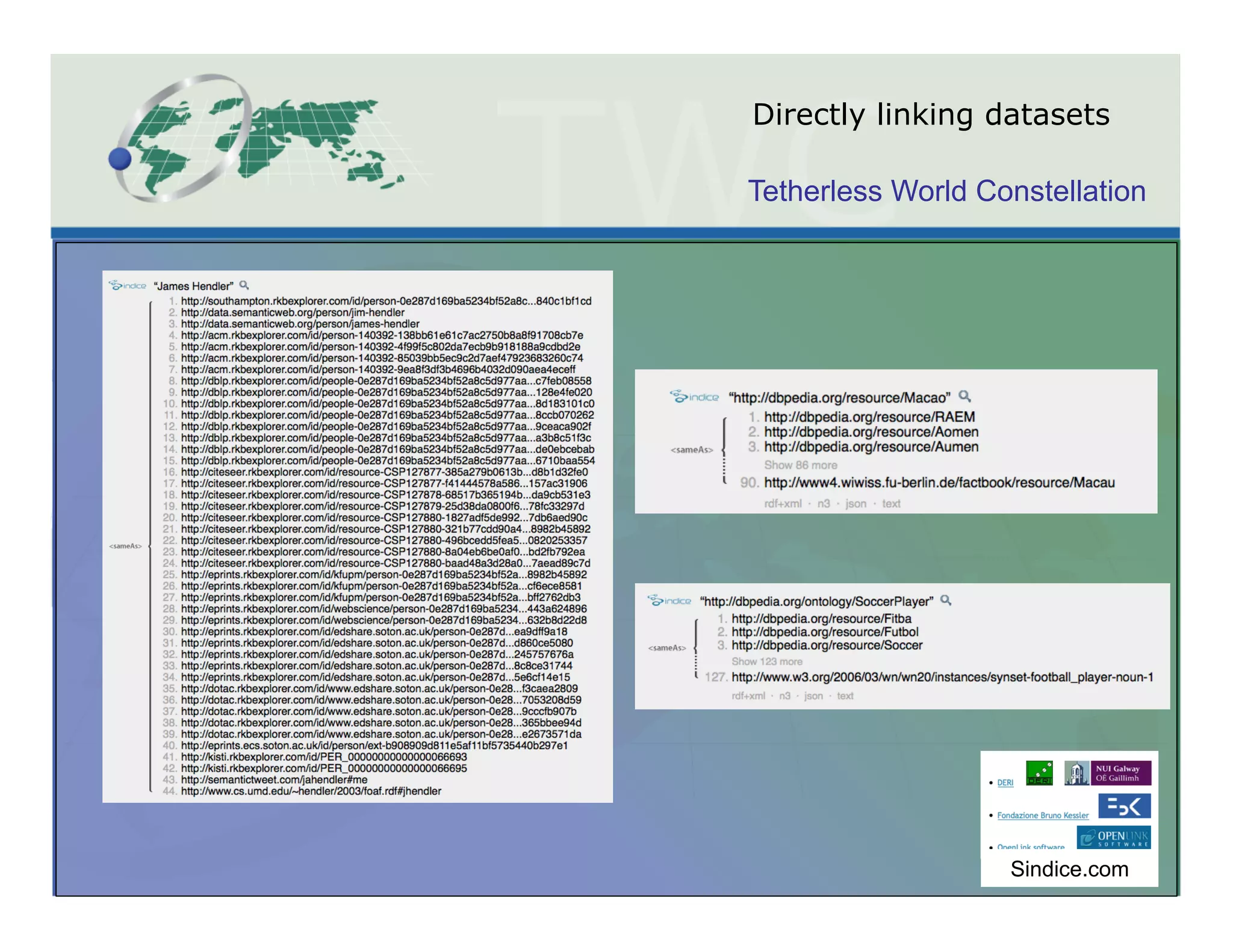Open fu-berlin factbook Macau result
Screen dimensions: 1233x952
[939, 483]
